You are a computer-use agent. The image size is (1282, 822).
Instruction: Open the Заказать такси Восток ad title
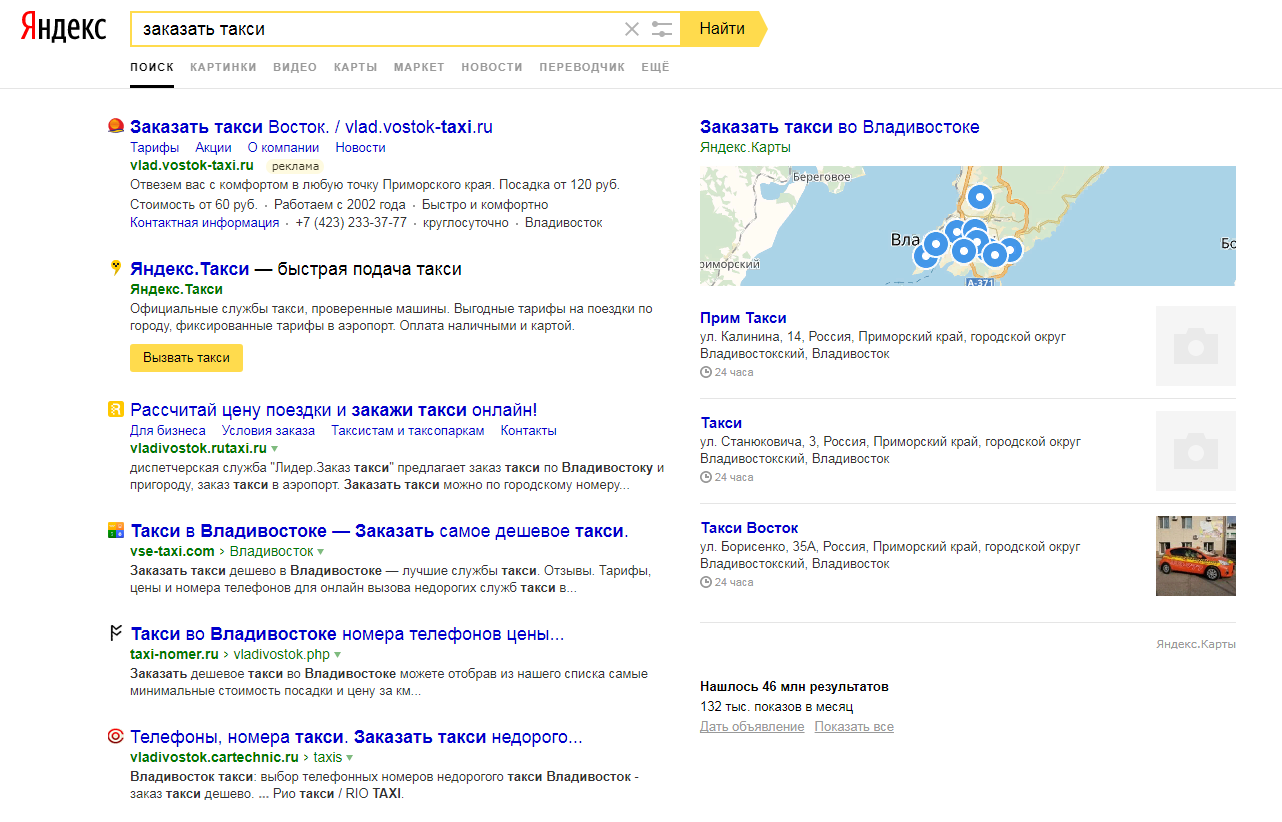point(312,127)
